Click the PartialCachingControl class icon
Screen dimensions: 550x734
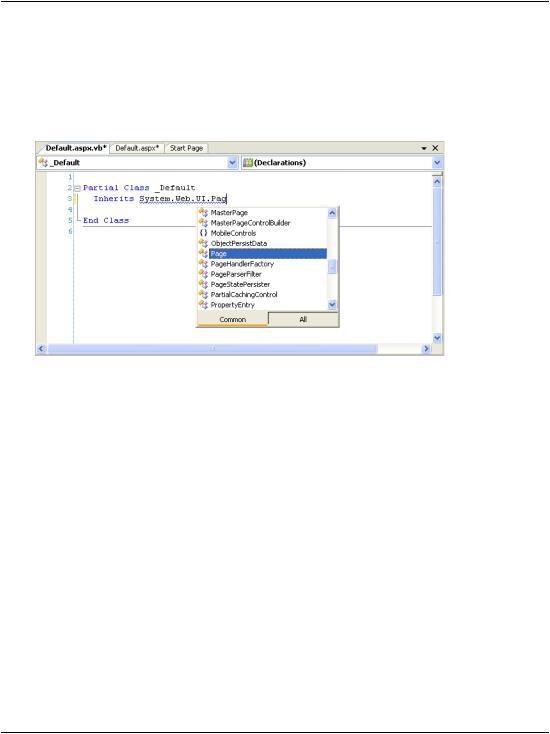coord(203,294)
